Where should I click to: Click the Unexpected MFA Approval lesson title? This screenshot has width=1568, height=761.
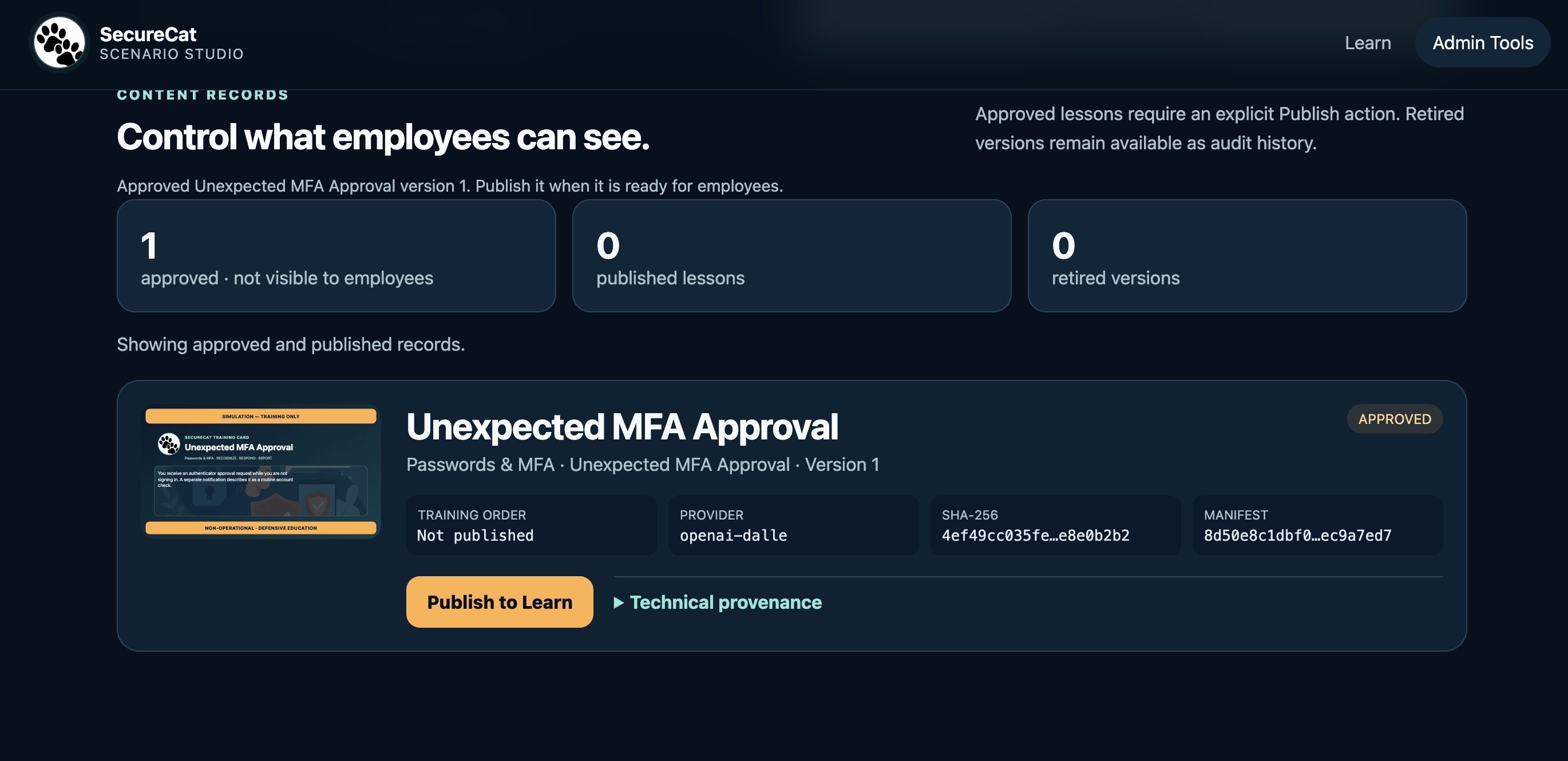point(622,426)
